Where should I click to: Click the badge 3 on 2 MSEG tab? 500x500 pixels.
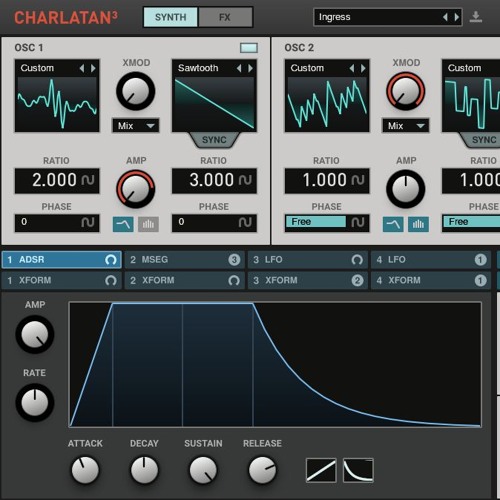[x=234, y=260]
